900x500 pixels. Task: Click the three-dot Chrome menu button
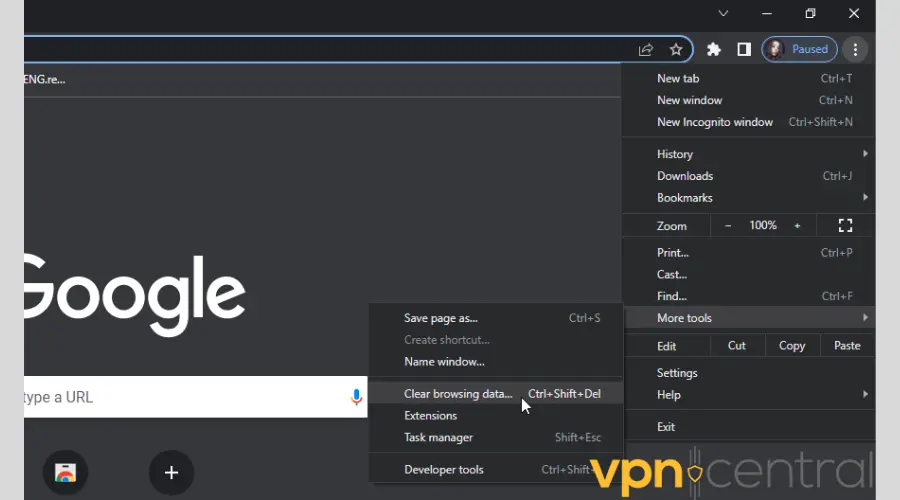[x=855, y=49]
